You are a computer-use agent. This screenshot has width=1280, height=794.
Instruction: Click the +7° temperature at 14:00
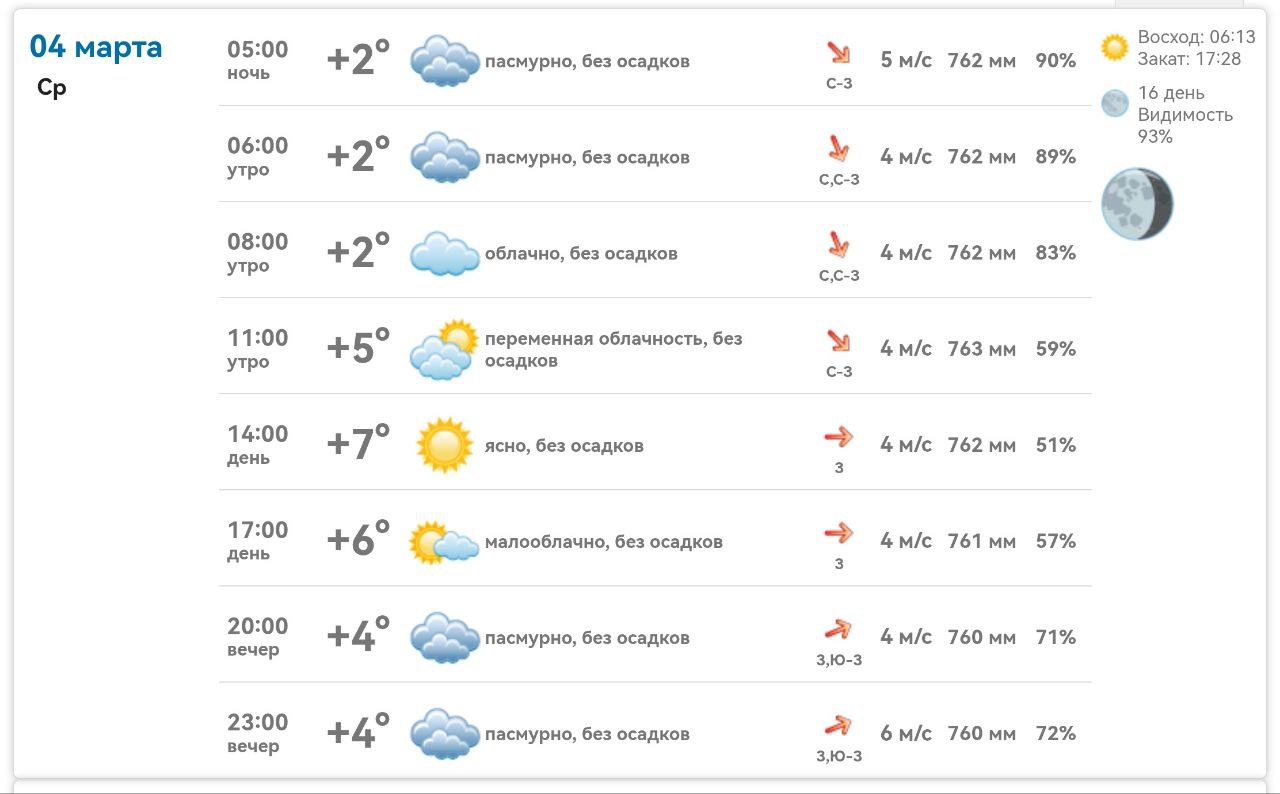coord(358,444)
